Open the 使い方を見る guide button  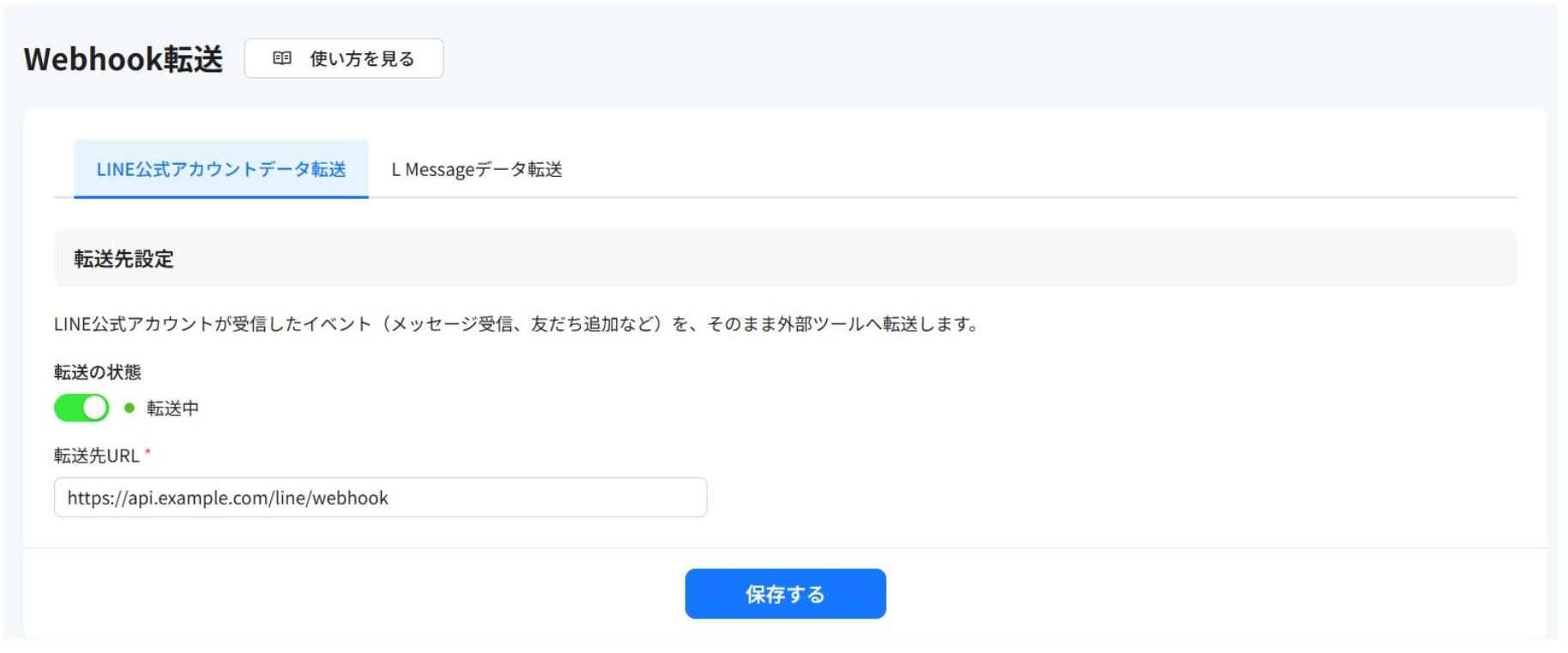coord(344,58)
